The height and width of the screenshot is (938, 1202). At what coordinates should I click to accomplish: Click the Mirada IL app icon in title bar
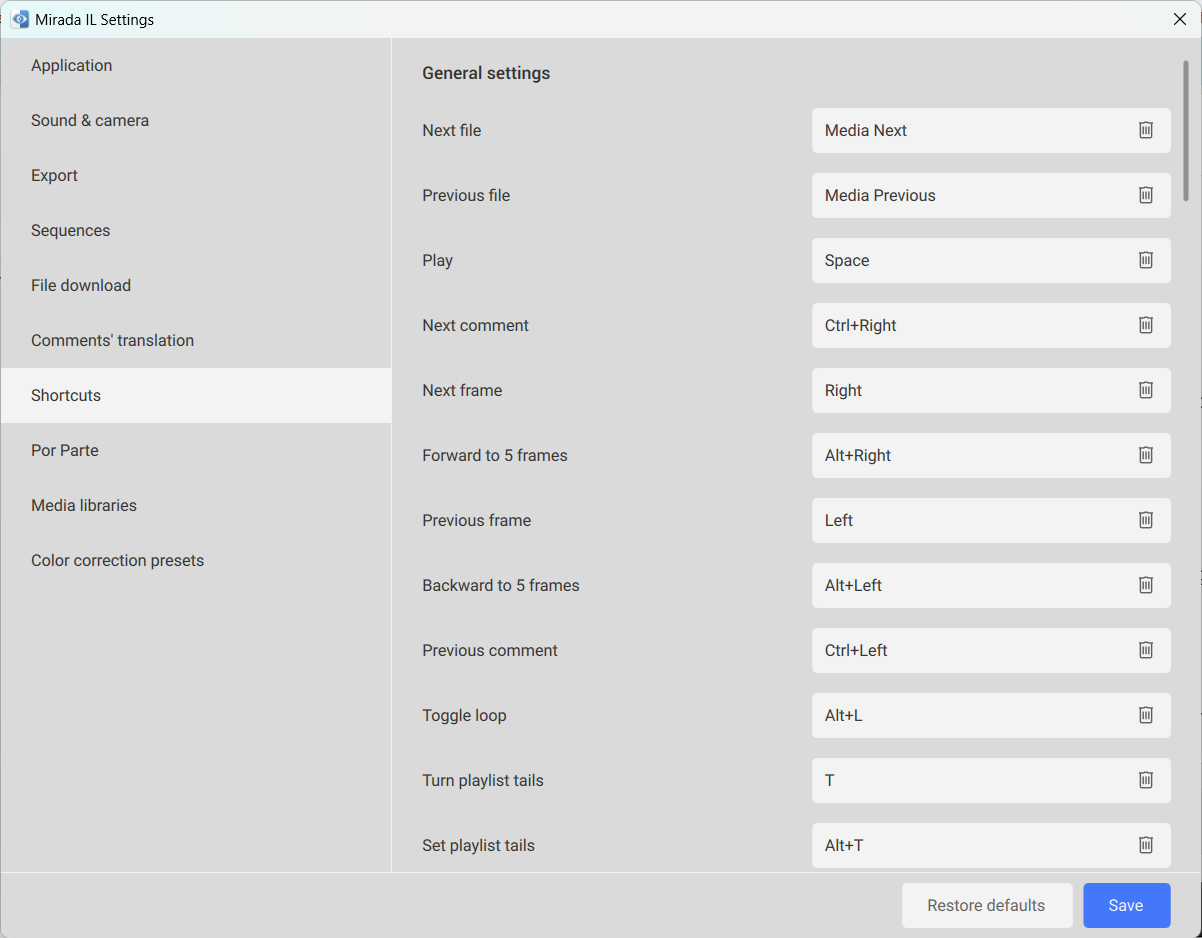pos(20,19)
